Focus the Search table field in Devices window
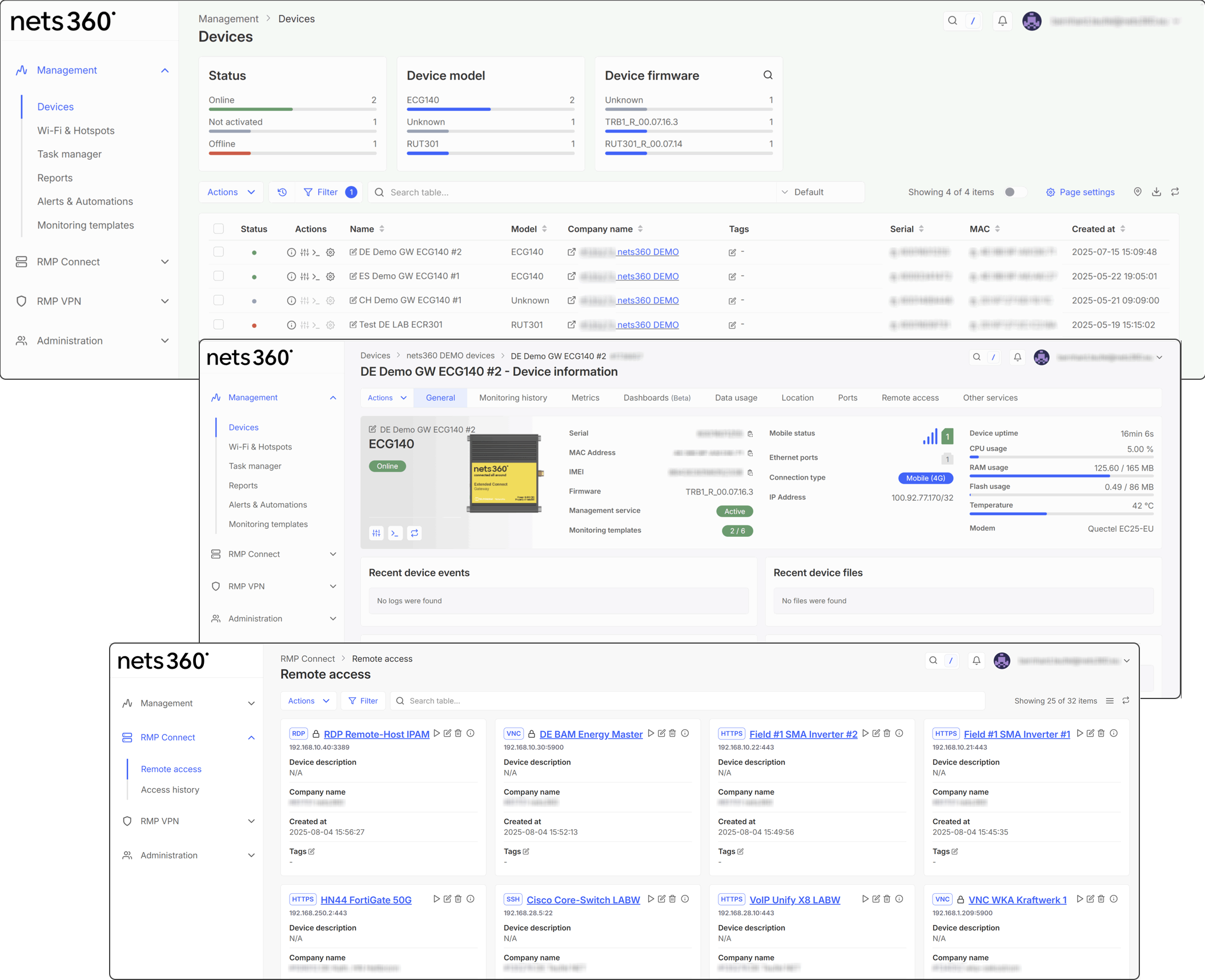 572,192
